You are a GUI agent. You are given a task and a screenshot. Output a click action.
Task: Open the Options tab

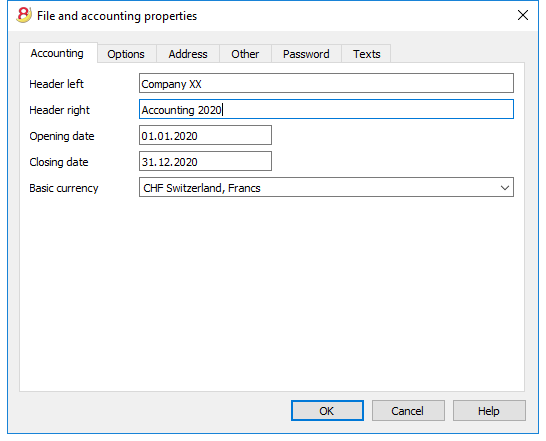pyautogui.click(x=126, y=54)
